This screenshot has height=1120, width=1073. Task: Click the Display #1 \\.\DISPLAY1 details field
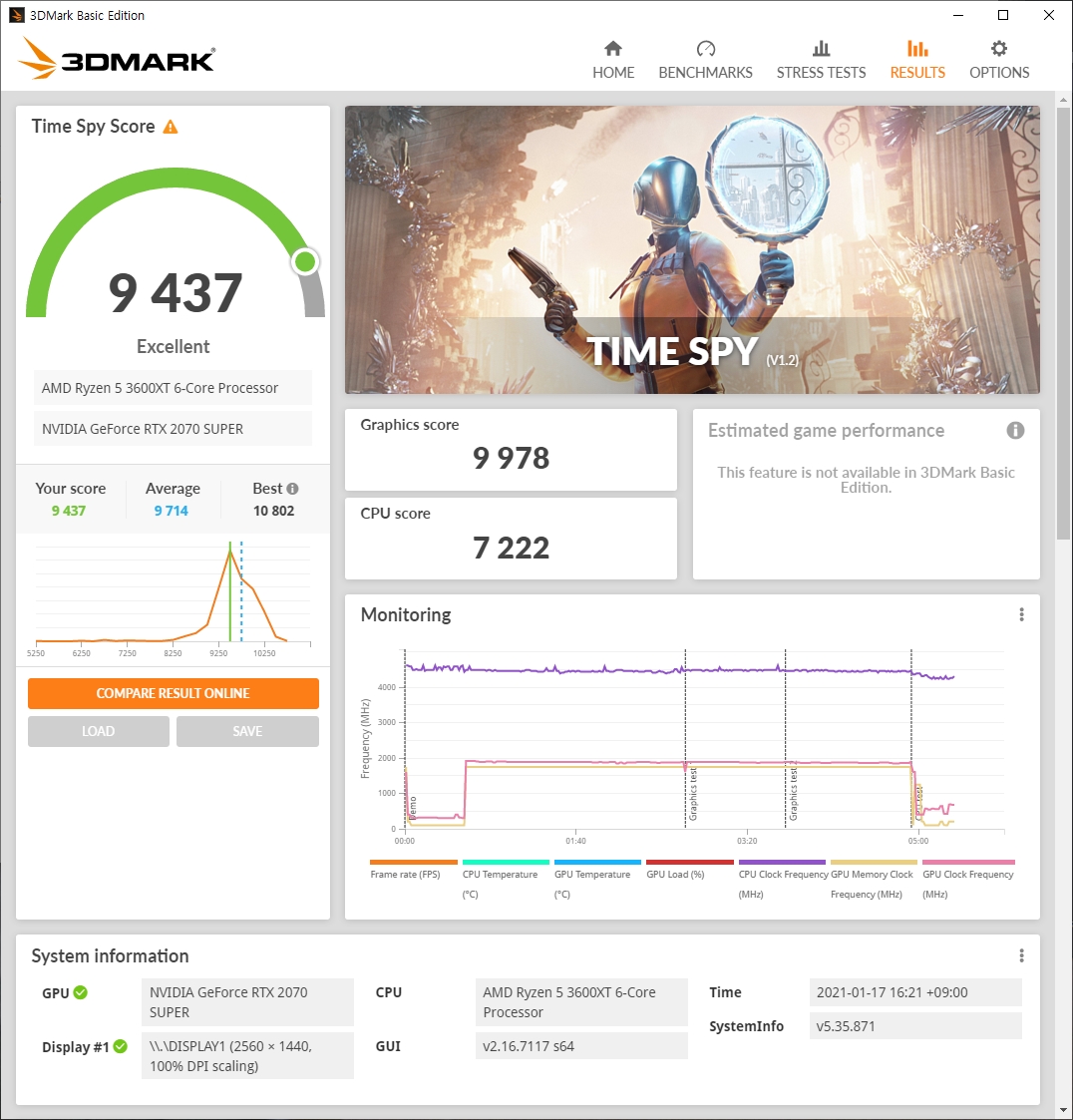pos(247,1056)
